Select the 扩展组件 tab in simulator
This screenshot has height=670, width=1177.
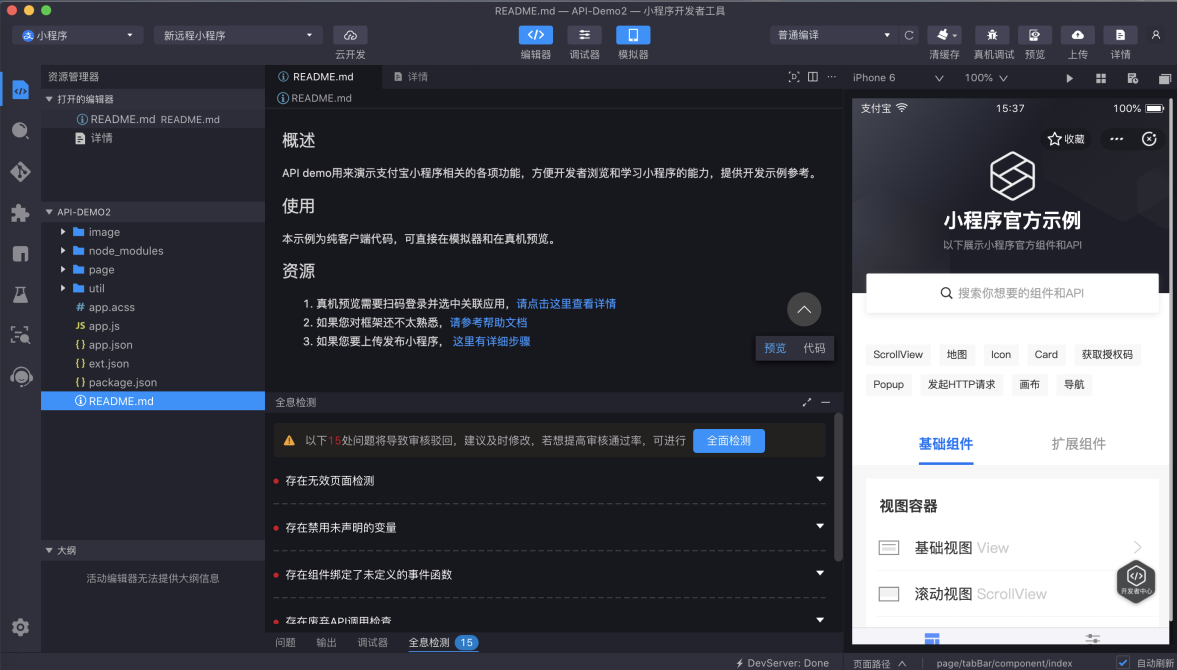(x=1079, y=443)
